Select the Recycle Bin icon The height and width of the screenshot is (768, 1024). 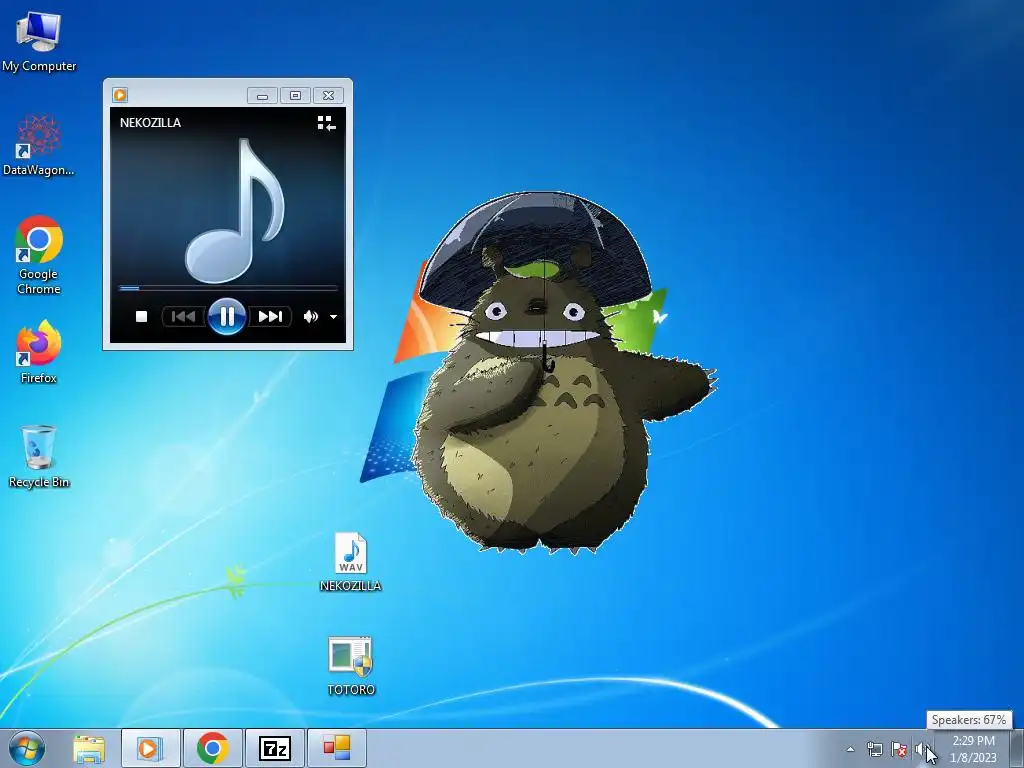point(39,456)
